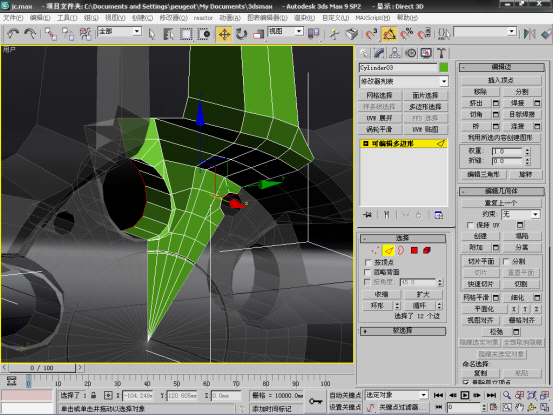The height and width of the screenshot is (415, 553).
Task: Click the 快速切片 button
Action: click(x=480, y=284)
